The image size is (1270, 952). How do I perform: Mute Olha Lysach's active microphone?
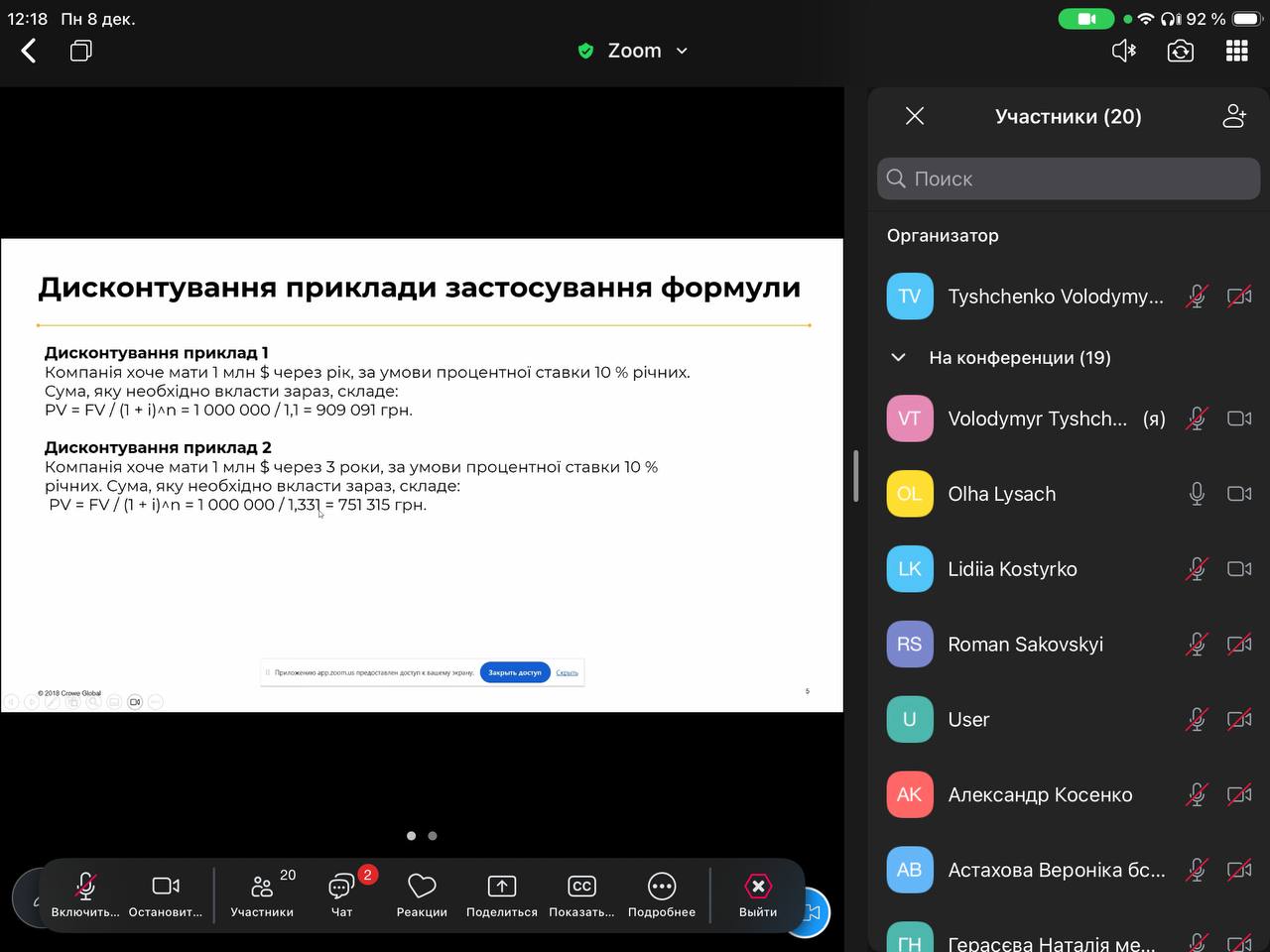pyautogui.click(x=1197, y=493)
